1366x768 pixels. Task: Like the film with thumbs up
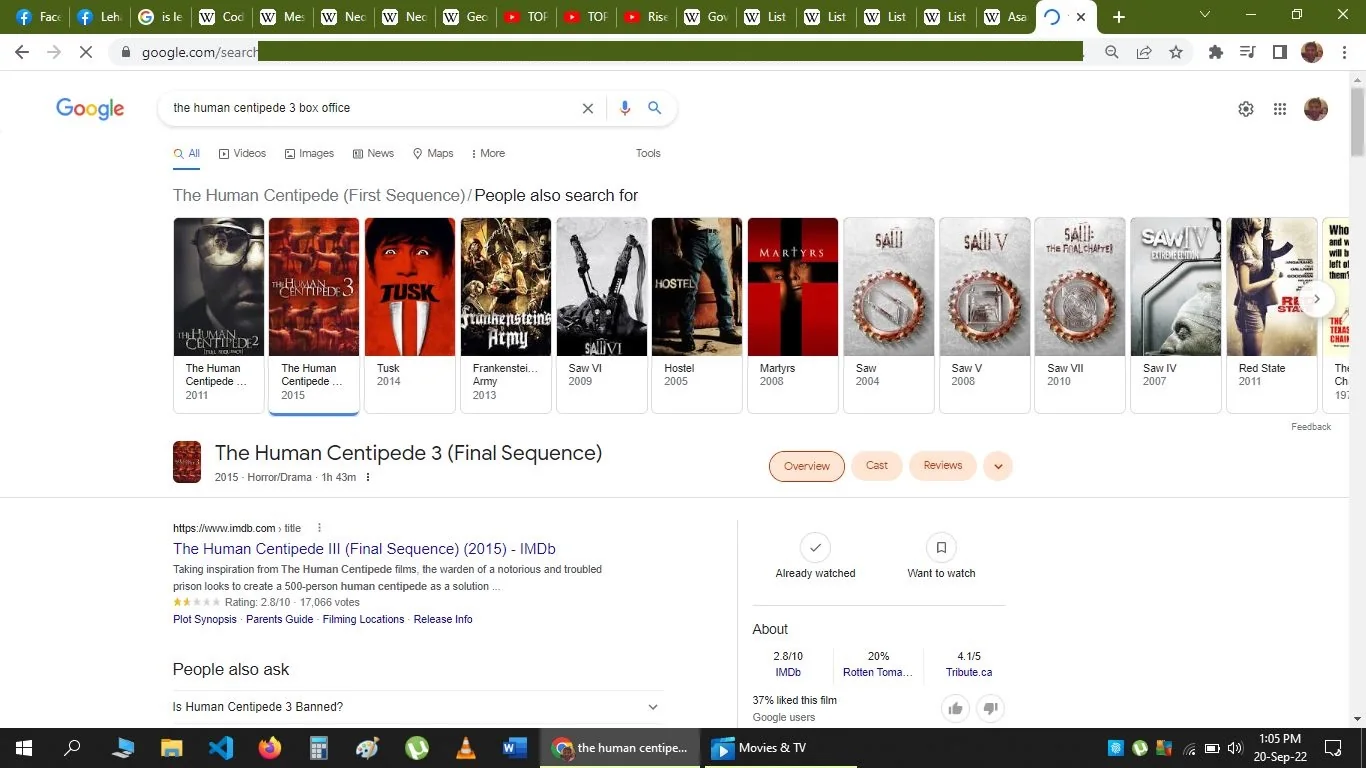[x=956, y=709]
